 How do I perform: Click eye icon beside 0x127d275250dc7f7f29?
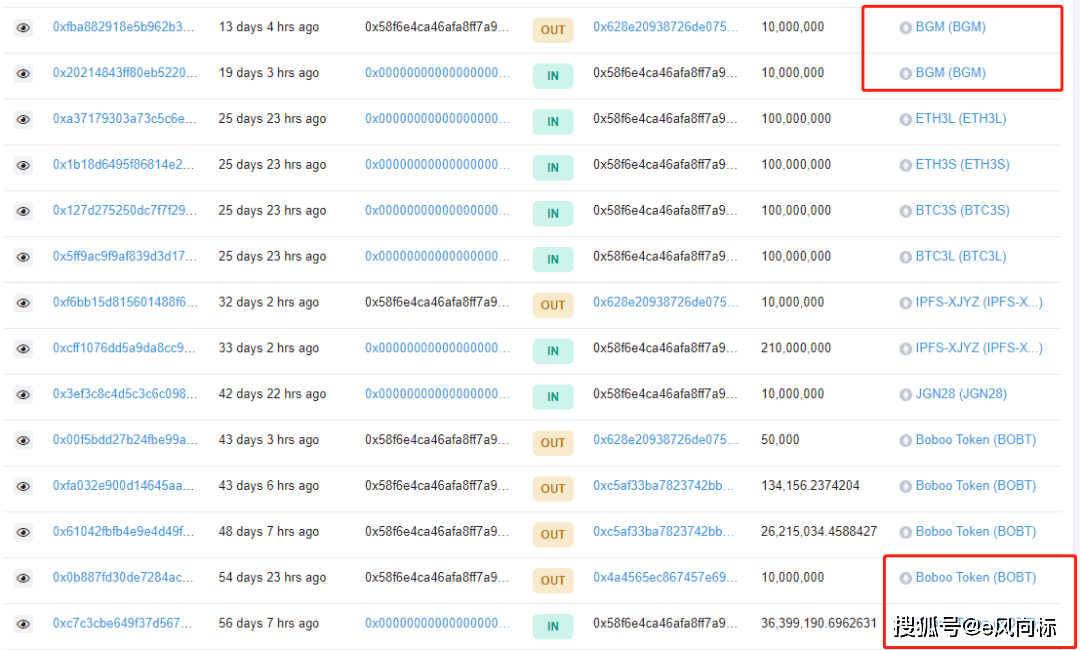click(23, 211)
